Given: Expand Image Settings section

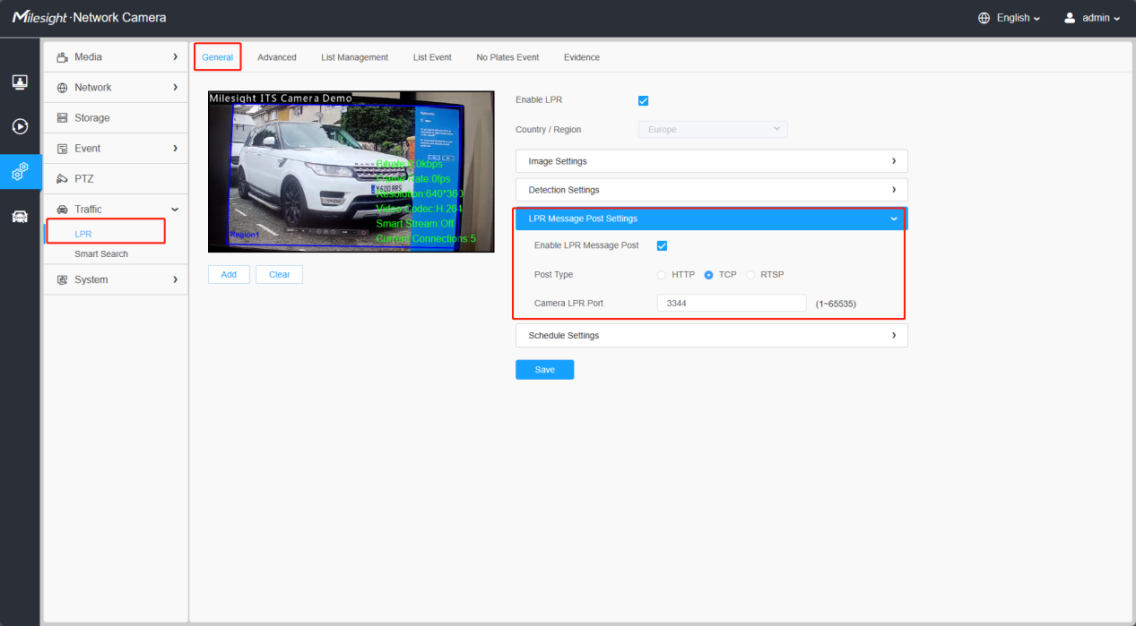Looking at the screenshot, I should [711, 161].
